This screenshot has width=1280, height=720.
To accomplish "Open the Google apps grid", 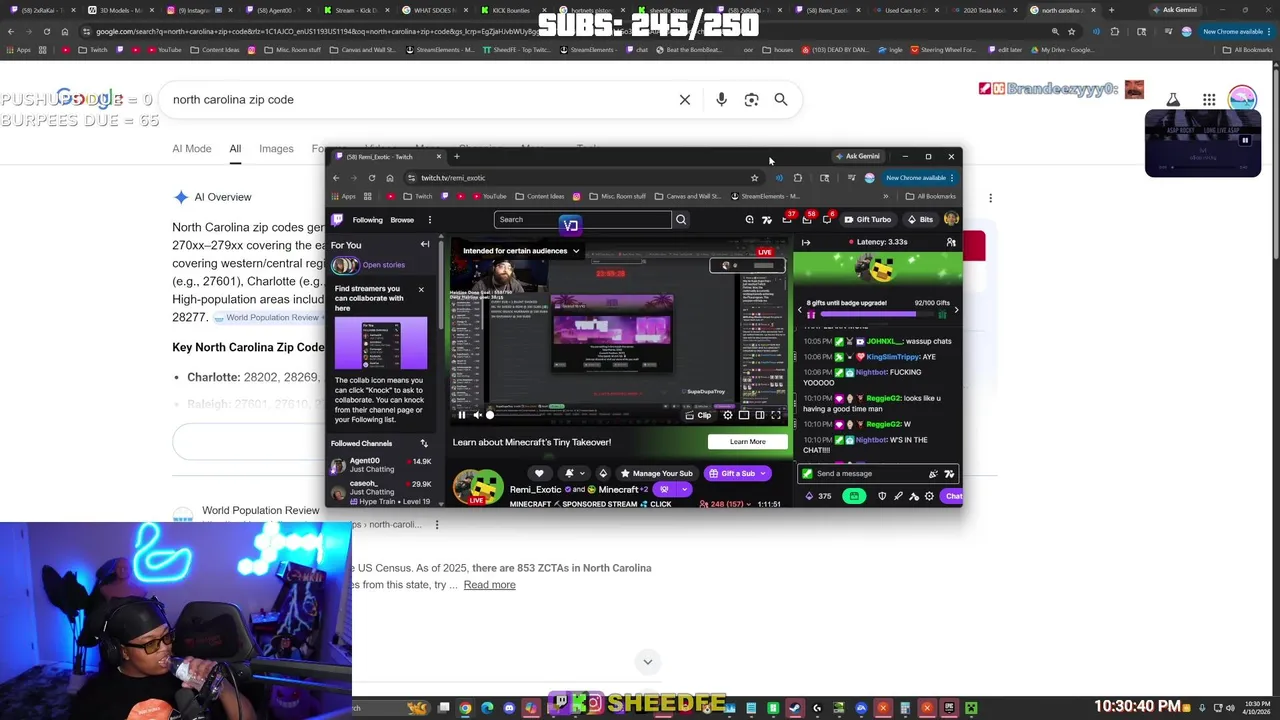I will point(1209,99).
